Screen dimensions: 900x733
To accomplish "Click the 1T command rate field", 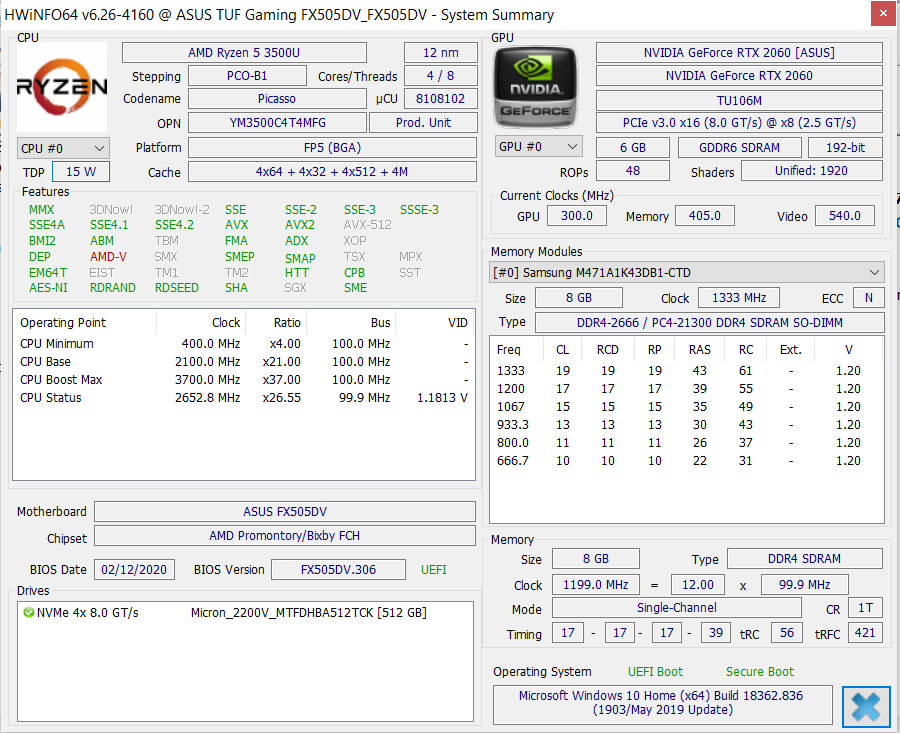I will [x=865, y=608].
